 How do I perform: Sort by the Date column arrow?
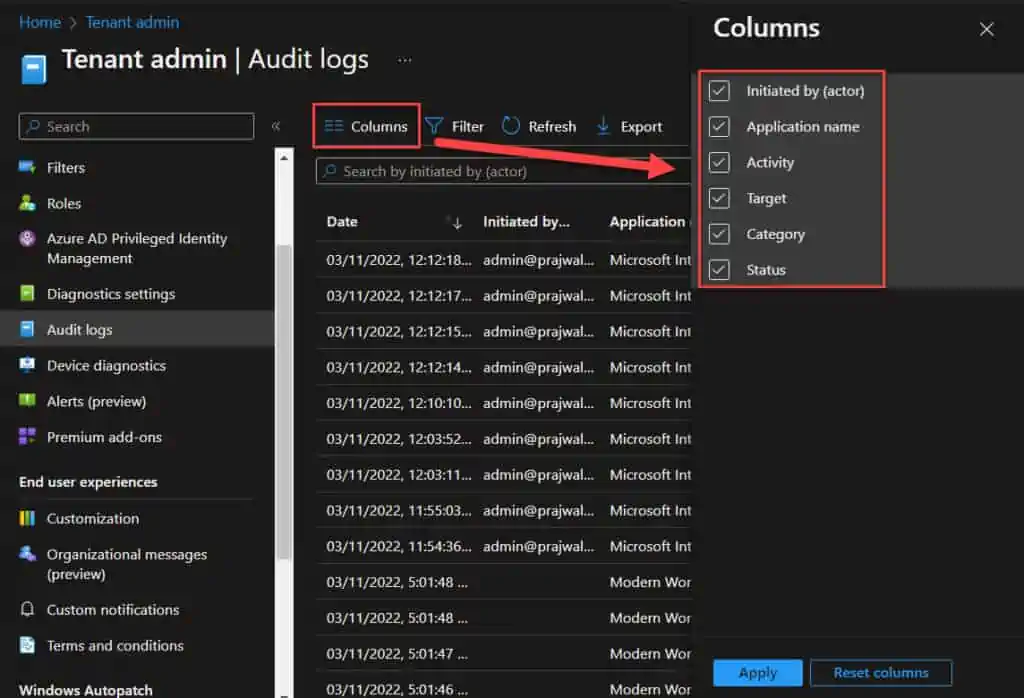click(x=457, y=223)
